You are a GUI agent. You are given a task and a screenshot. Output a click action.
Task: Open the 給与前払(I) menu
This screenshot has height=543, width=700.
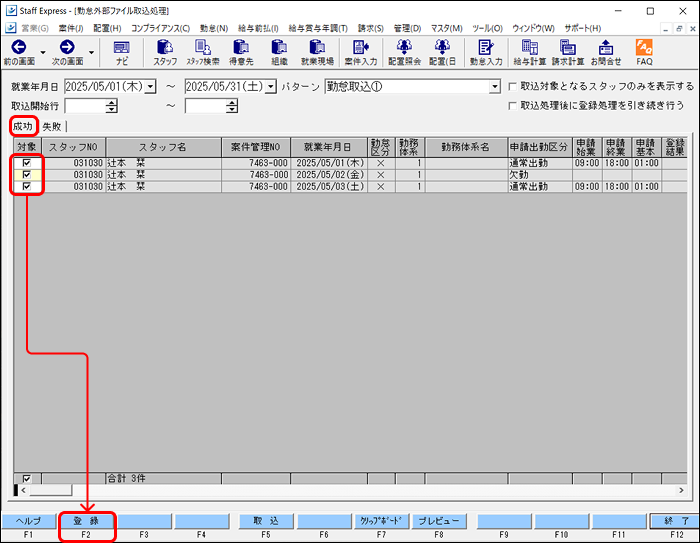(258, 28)
